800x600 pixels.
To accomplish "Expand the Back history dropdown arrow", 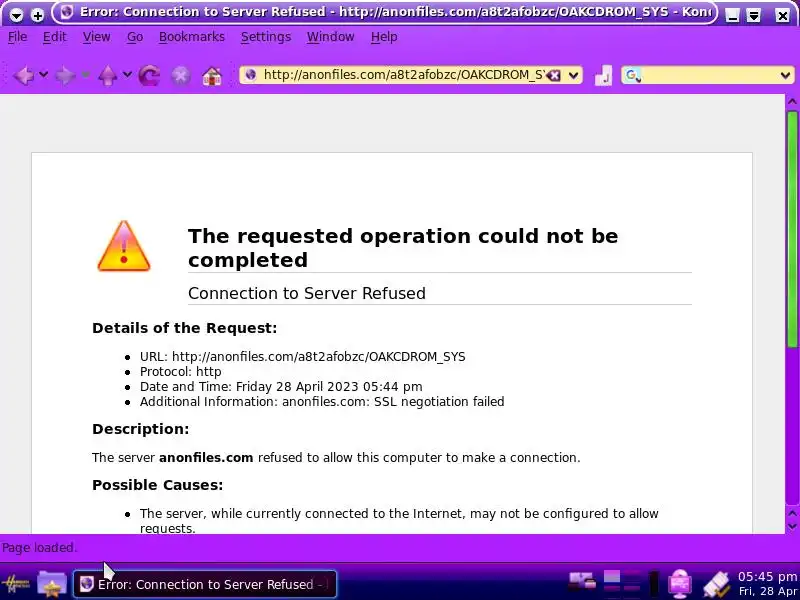I will coord(43,75).
